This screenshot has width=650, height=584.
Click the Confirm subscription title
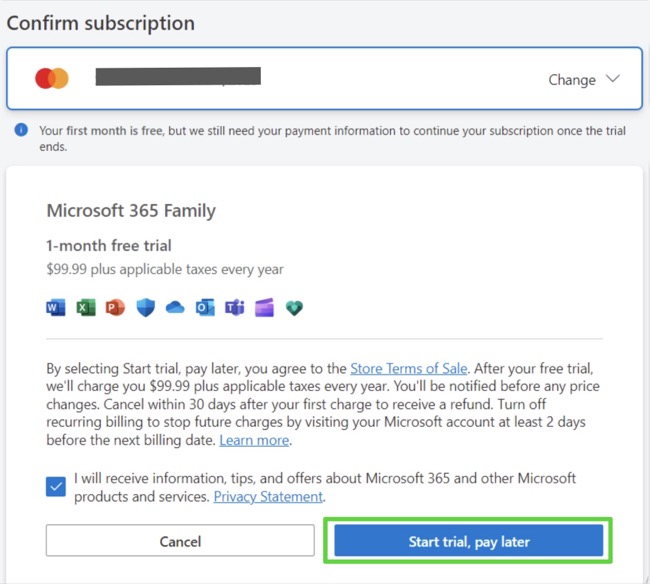pyautogui.click(x=101, y=23)
